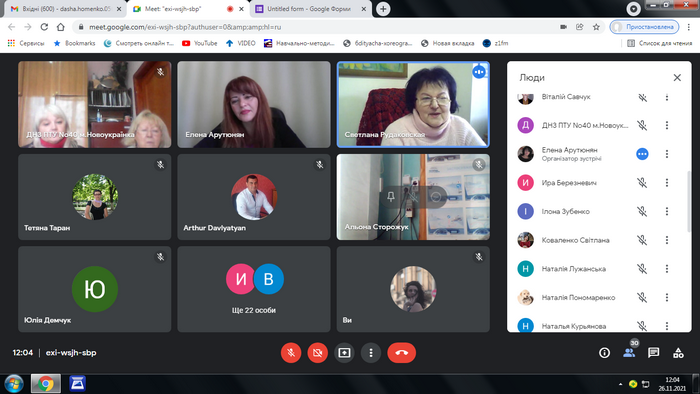Open Новая вкладка bookmark
Screen dimensions: 700x394
pos(447,43)
